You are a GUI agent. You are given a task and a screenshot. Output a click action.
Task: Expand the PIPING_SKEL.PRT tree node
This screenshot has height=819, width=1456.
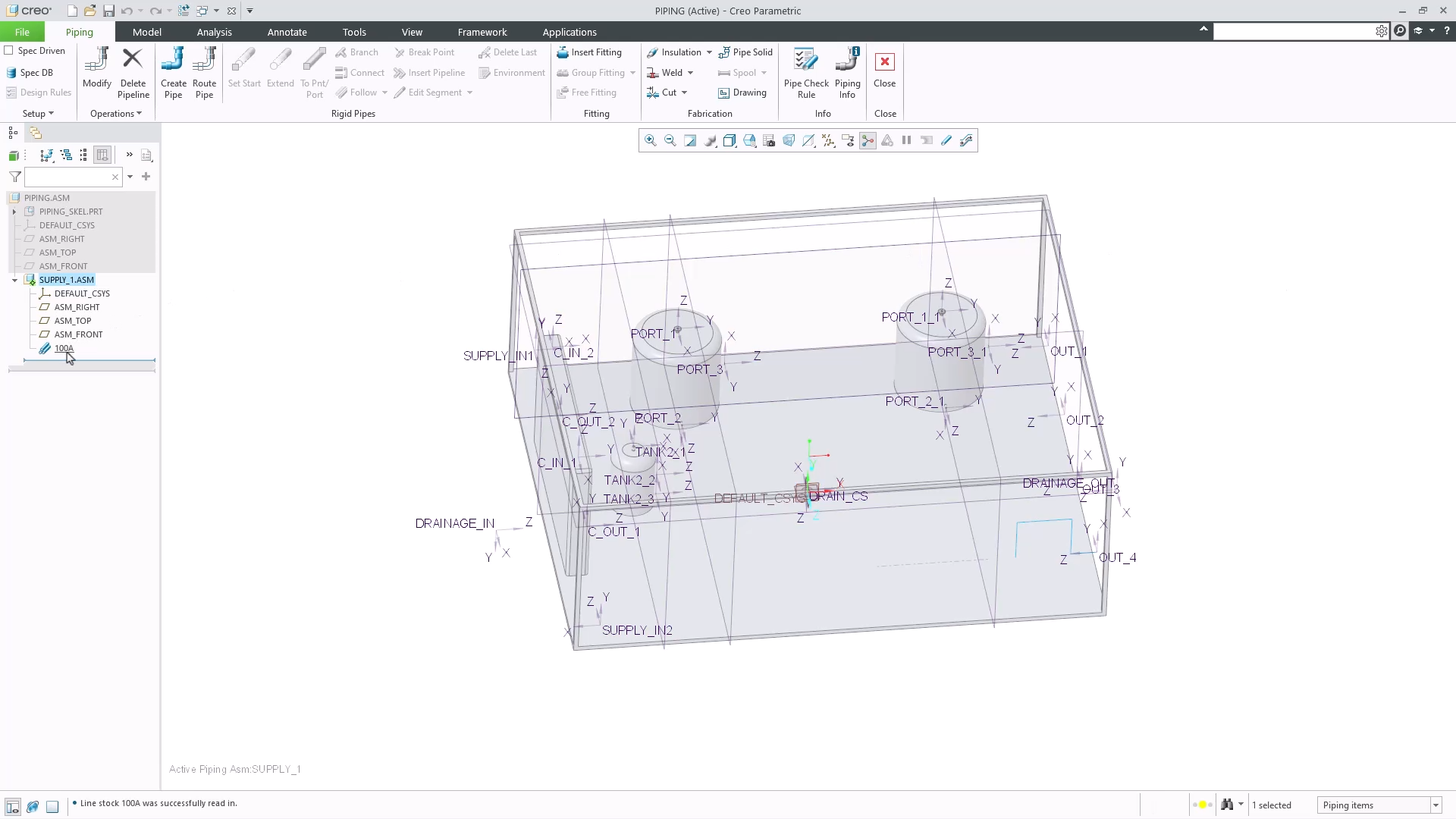click(14, 212)
